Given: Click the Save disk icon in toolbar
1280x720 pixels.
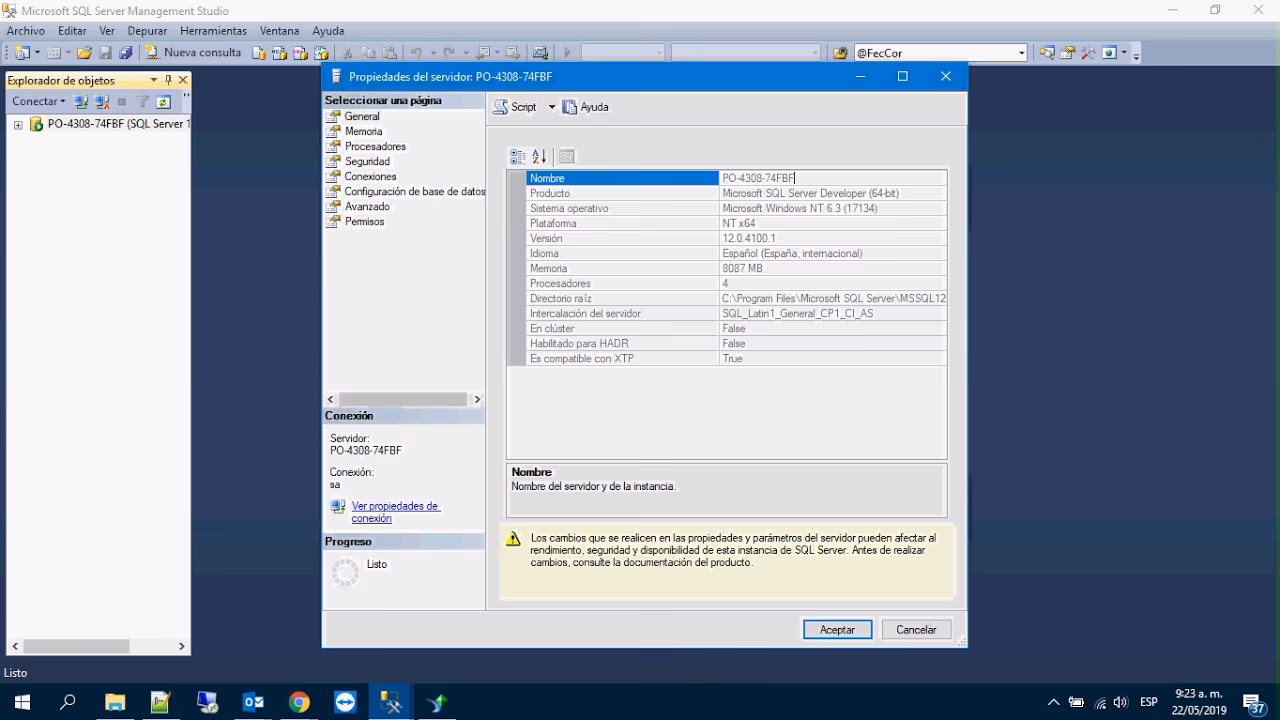Looking at the screenshot, I should [x=106, y=53].
